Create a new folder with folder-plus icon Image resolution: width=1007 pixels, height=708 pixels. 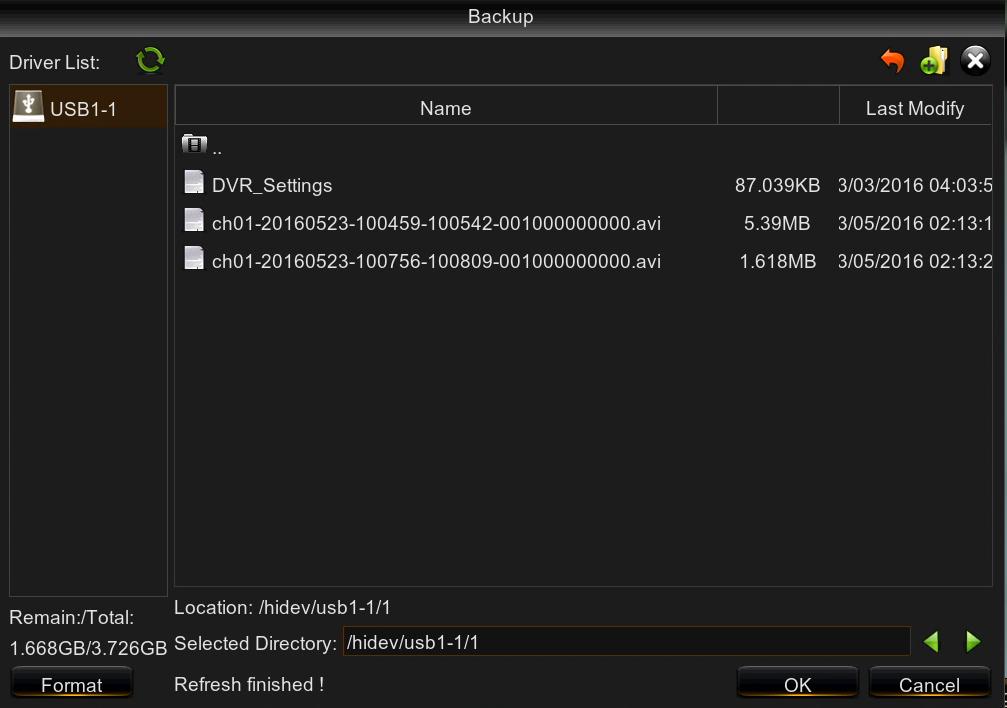[x=933, y=60]
